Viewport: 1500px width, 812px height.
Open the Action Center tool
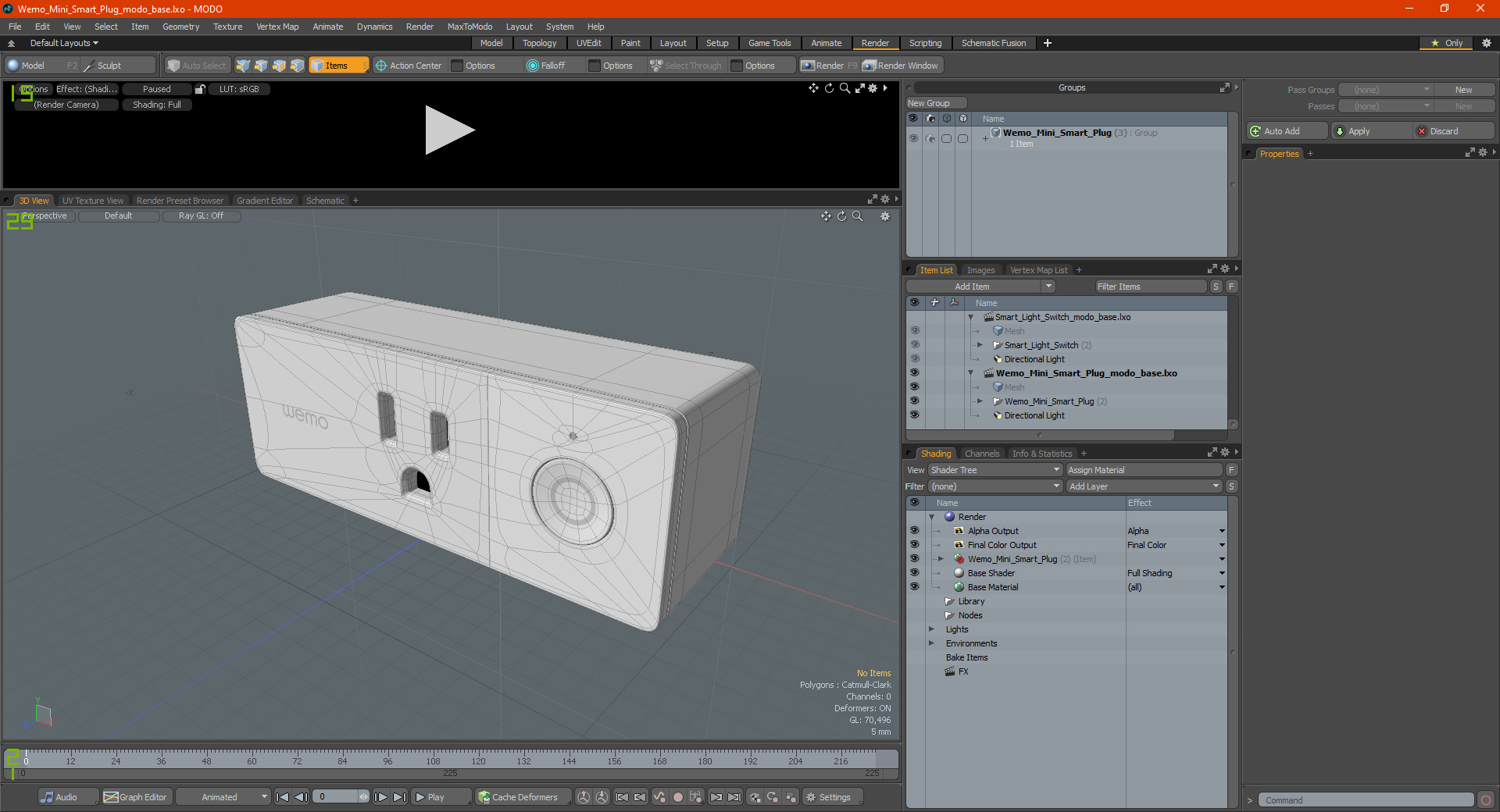[409, 66]
